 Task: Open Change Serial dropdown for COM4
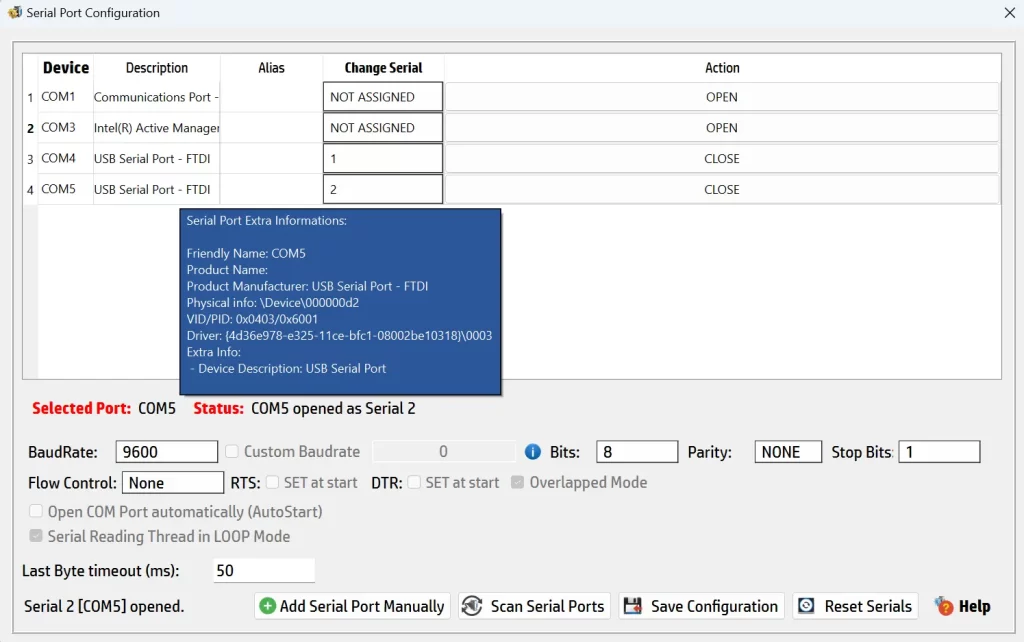383,158
